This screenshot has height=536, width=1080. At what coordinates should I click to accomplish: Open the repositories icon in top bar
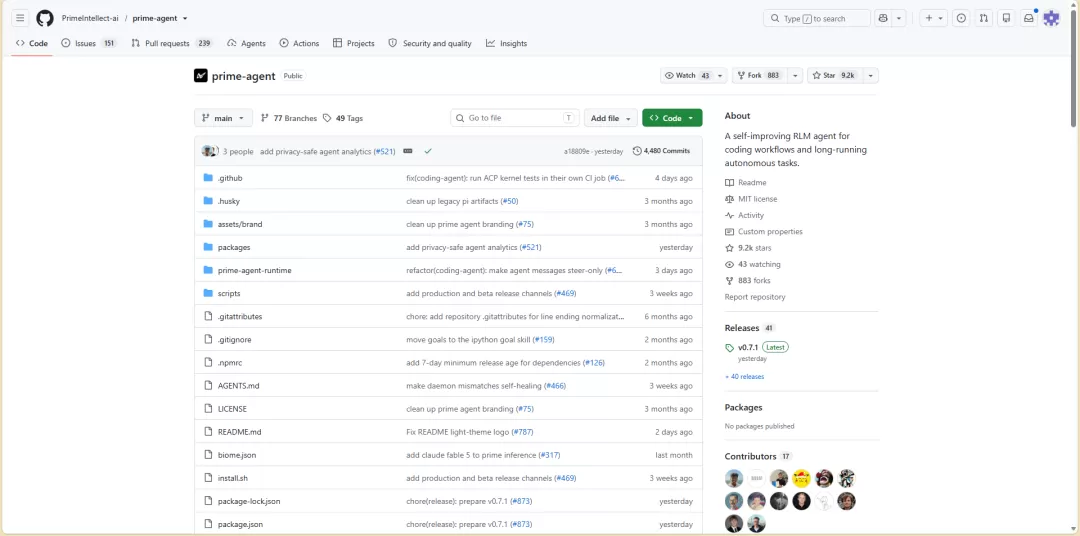tap(1006, 19)
